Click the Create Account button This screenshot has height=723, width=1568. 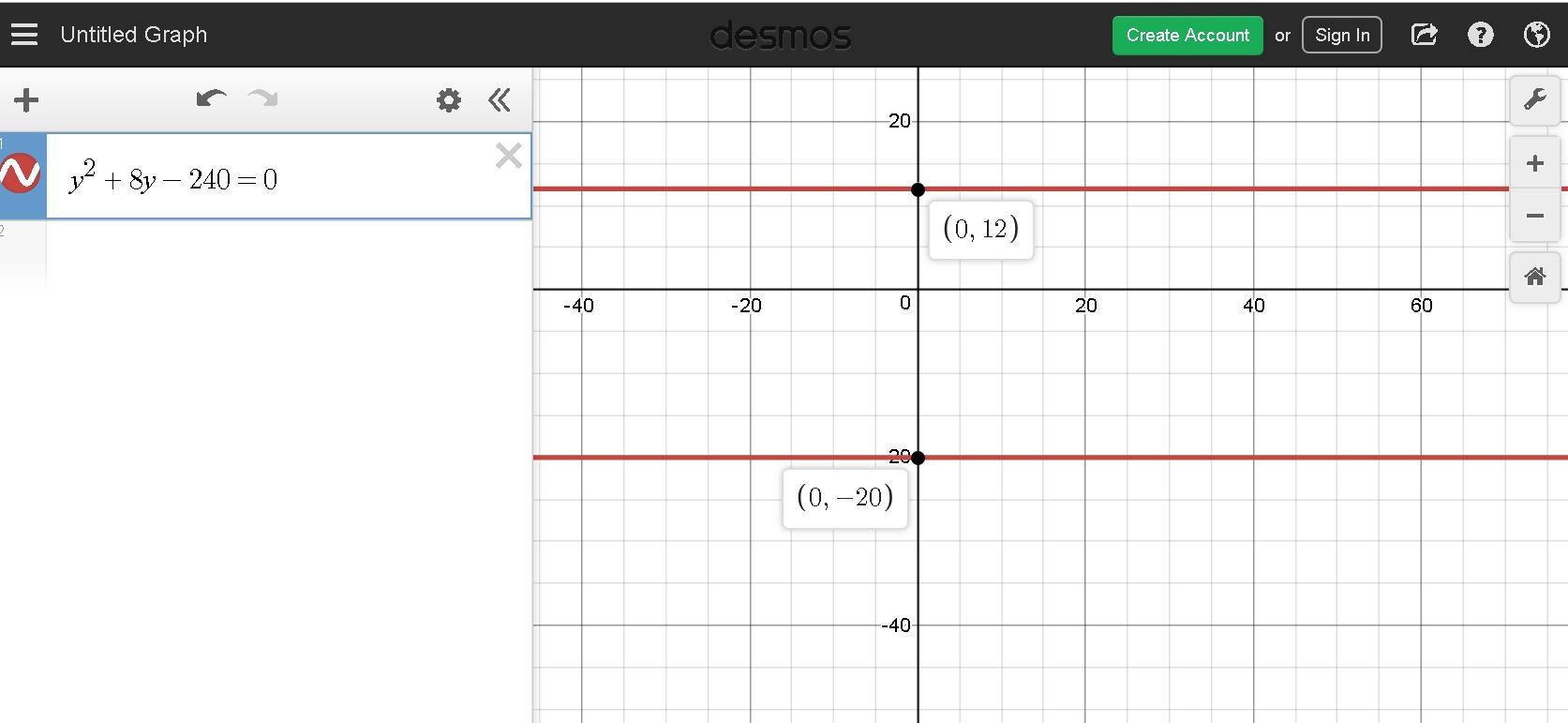coord(1187,36)
